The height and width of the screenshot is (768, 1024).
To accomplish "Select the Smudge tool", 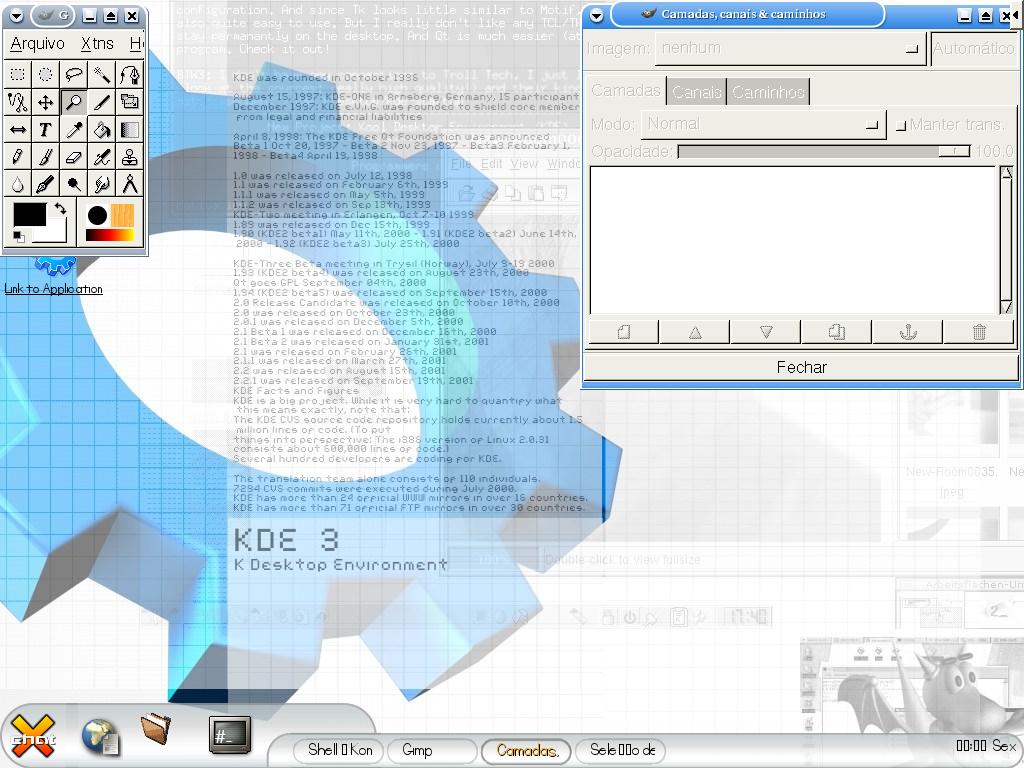I will pyautogui.click(x=102, y=184).
